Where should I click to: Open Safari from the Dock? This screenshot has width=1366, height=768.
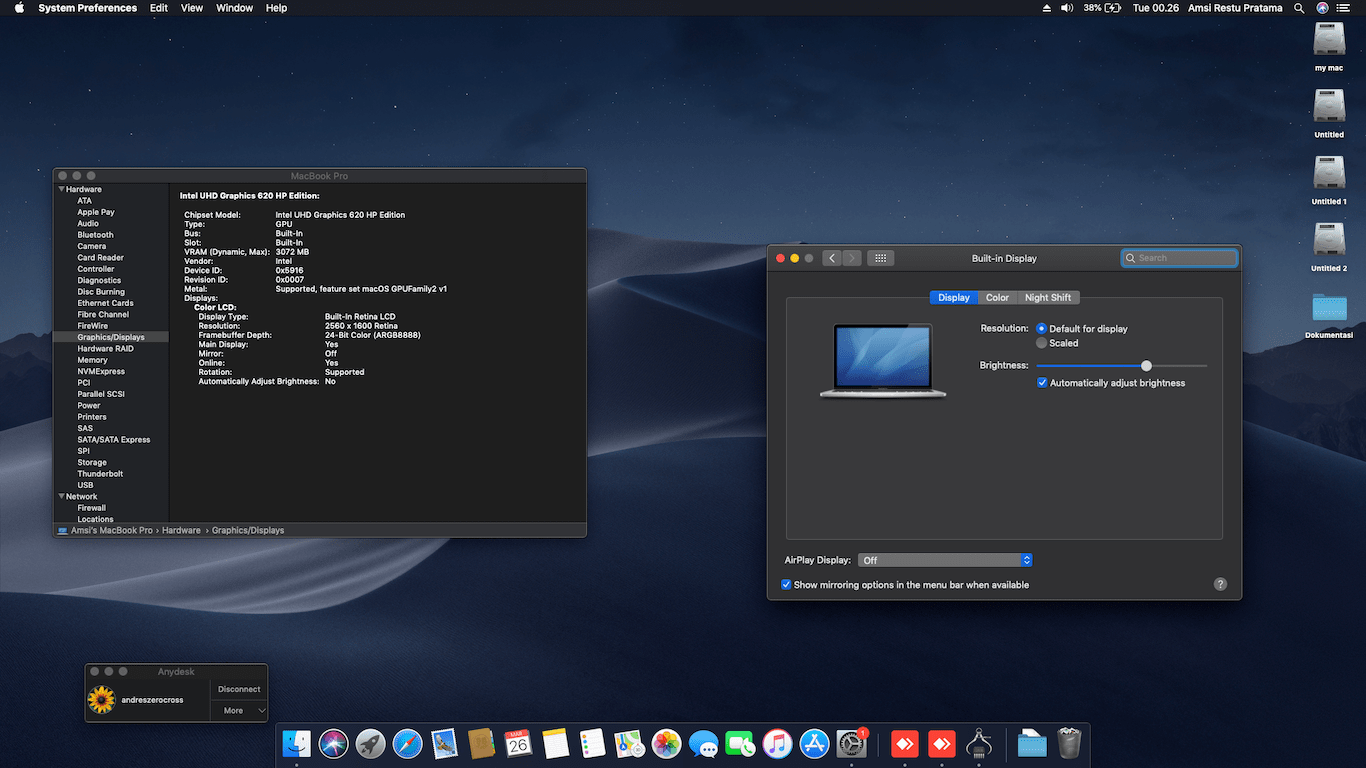pyautogui.click(x=407, y=744)
